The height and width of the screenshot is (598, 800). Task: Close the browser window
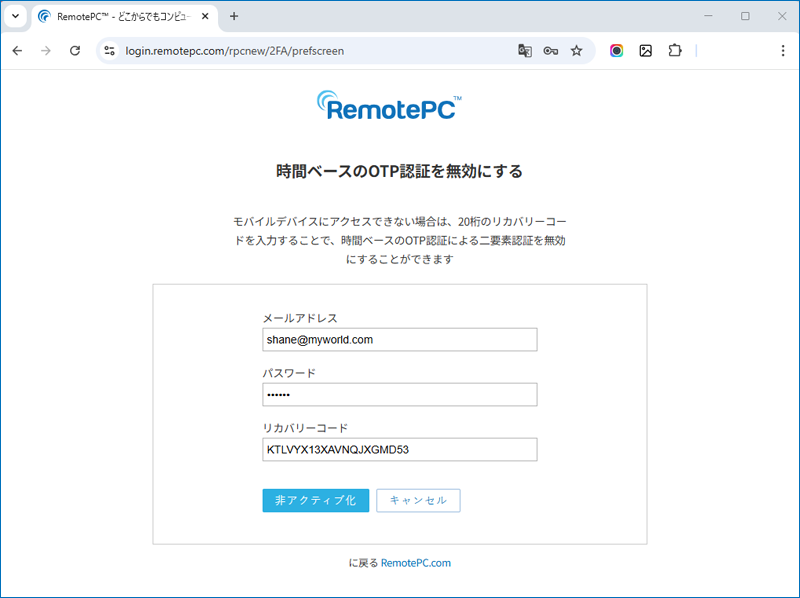[782, 16]
